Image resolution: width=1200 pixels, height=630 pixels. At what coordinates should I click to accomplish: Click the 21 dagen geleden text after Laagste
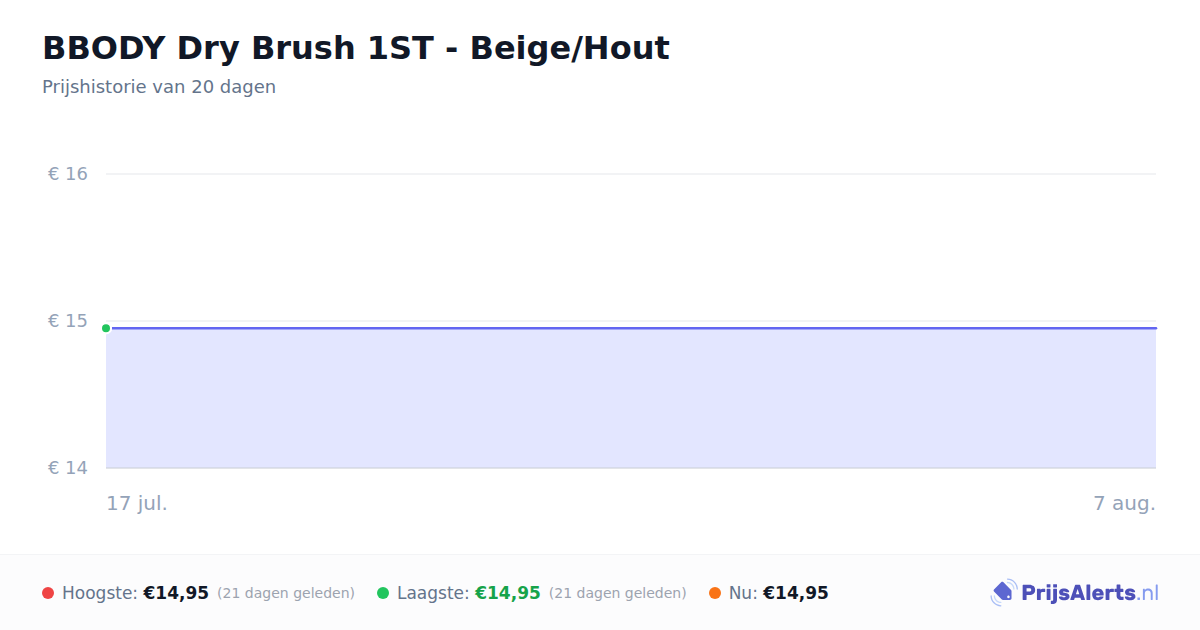(618, 593)
